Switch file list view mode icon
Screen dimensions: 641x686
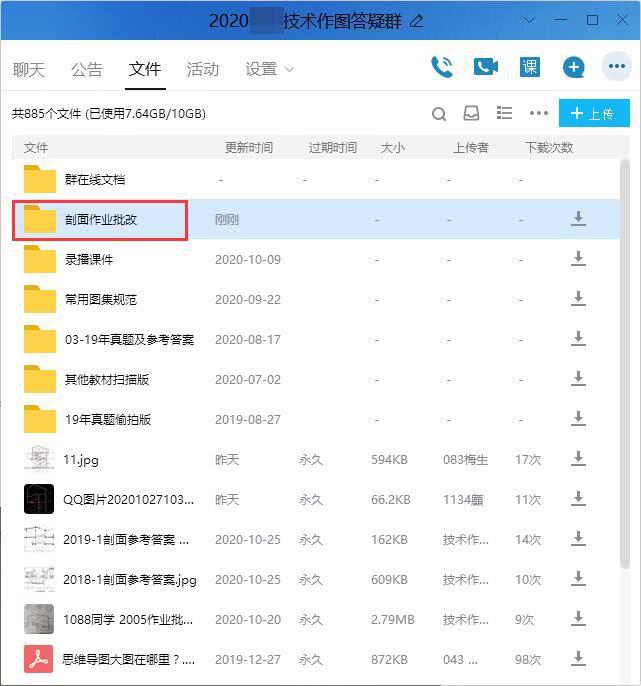tap(504, 113)
